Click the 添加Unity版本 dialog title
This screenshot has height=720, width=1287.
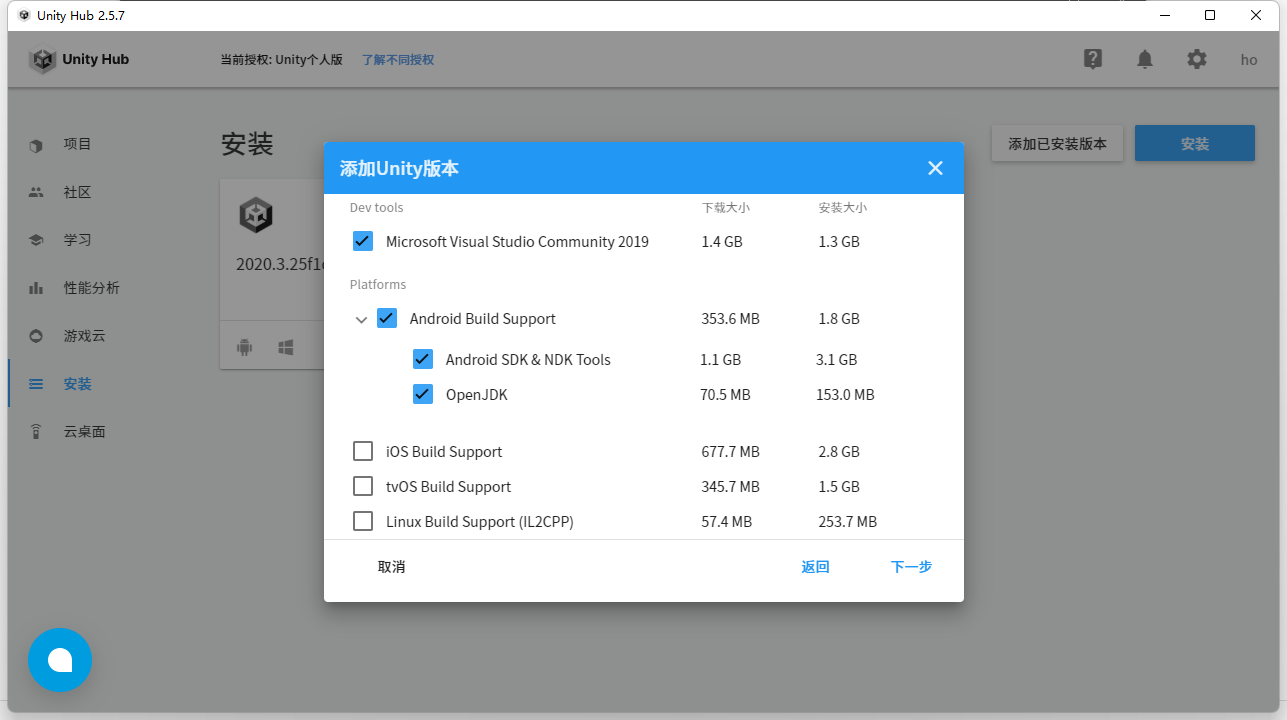coord(400,168)
